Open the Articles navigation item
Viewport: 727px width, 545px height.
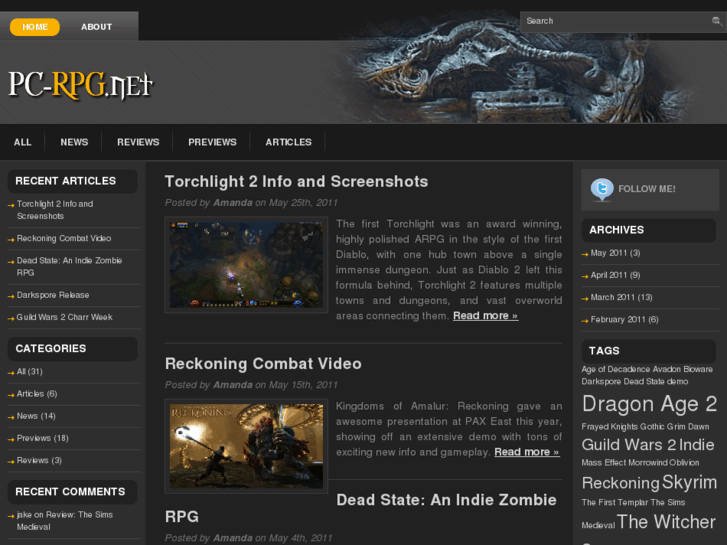[288, 142]
